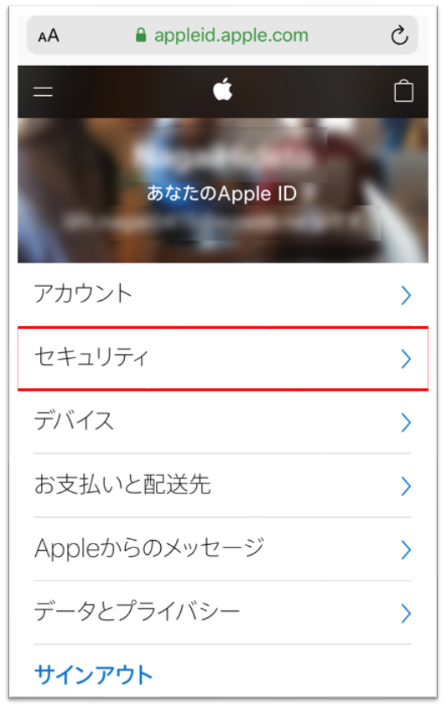Expand the アカウント row chevron
Viewport: 445px width, 708px height.
click(406, 296)
